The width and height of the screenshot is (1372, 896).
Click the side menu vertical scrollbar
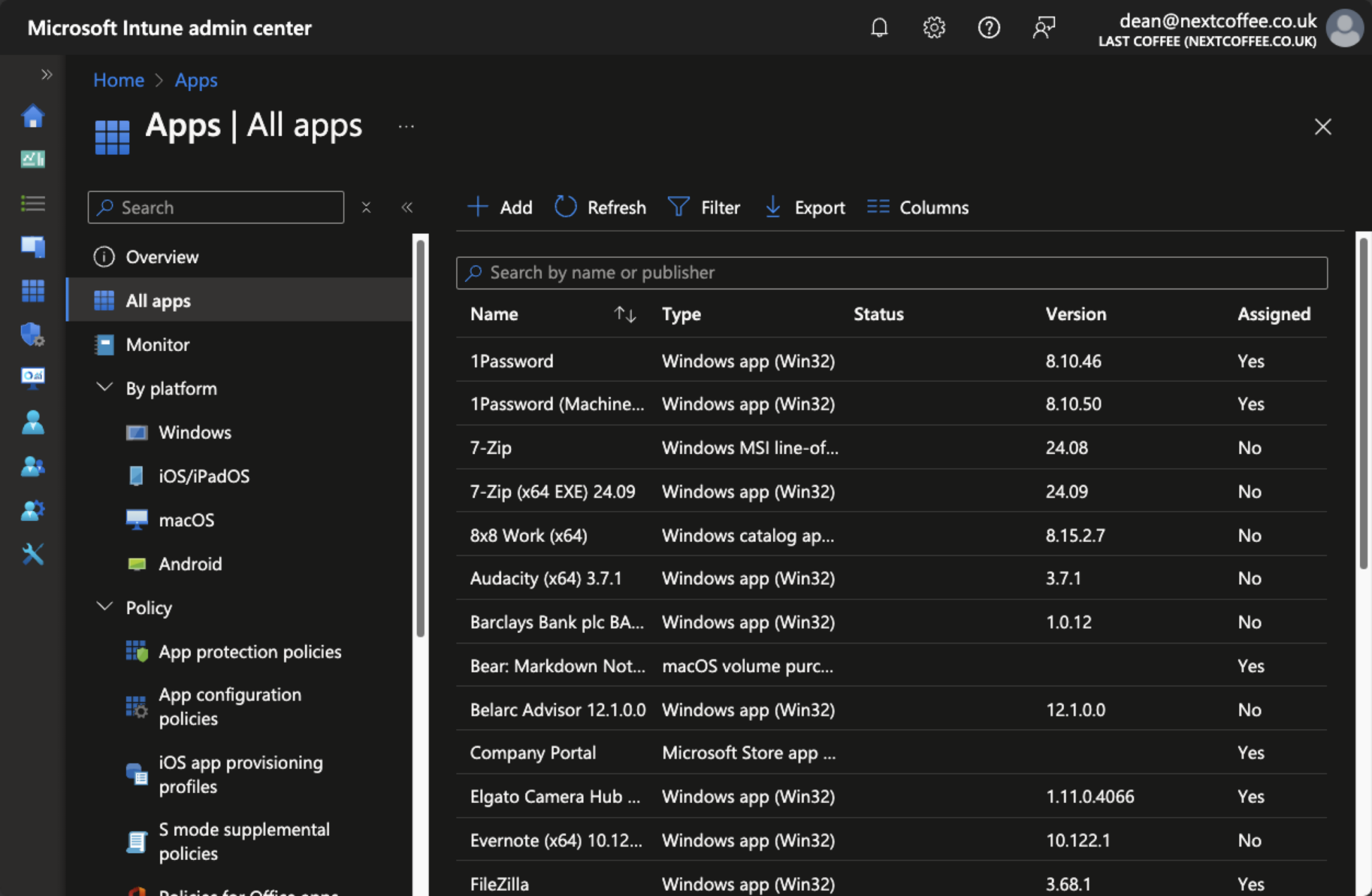coord(421,438)
